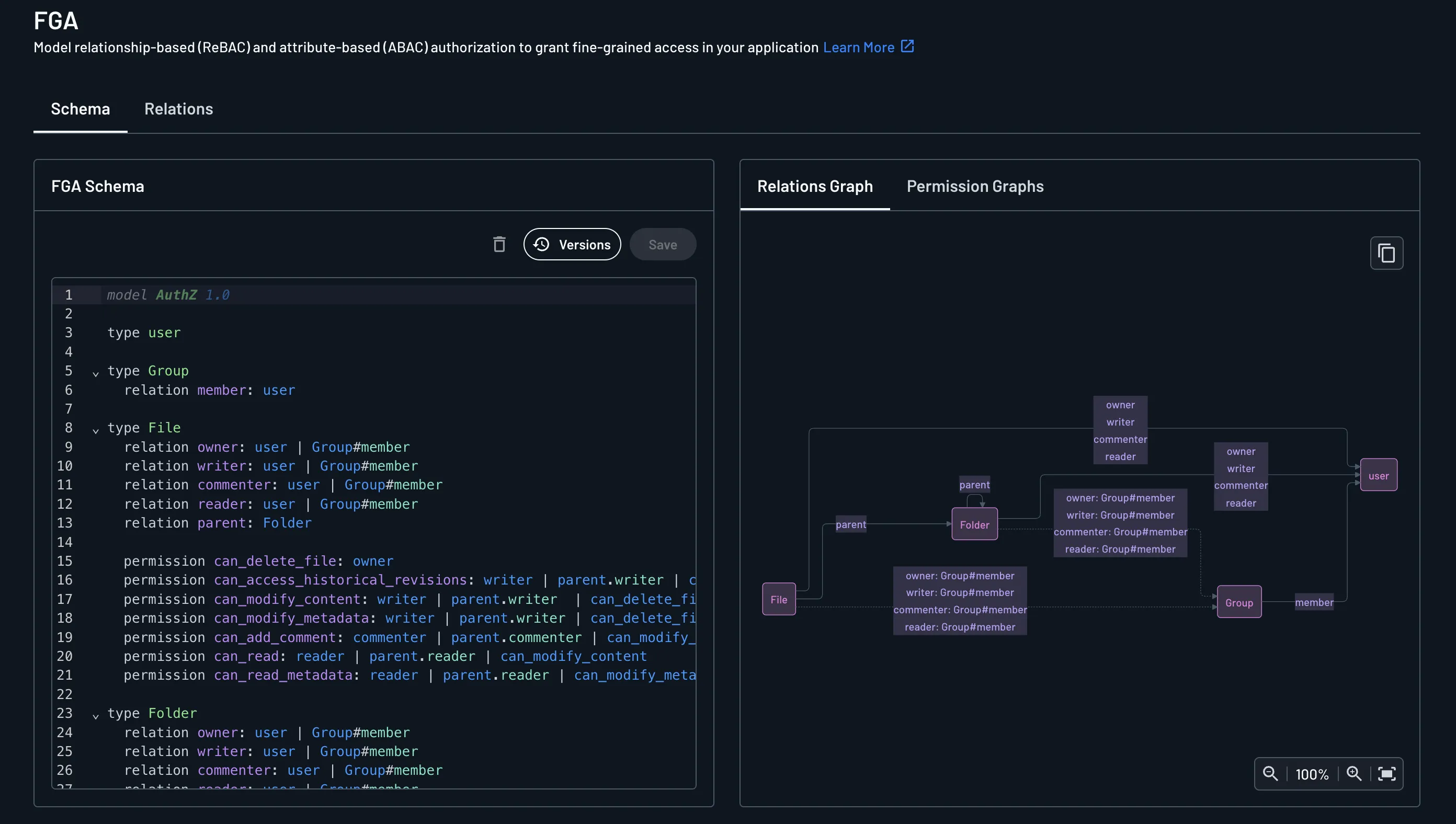The width and height of the screenshot is (1456, 824).
Task: Click the can_modify_content permission definition on line 17
Action: [409, 599]
